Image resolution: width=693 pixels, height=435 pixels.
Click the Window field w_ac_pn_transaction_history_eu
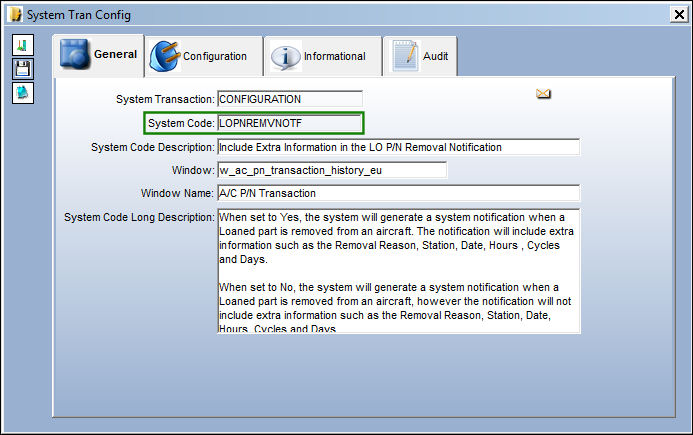click(x=332, y=170)
